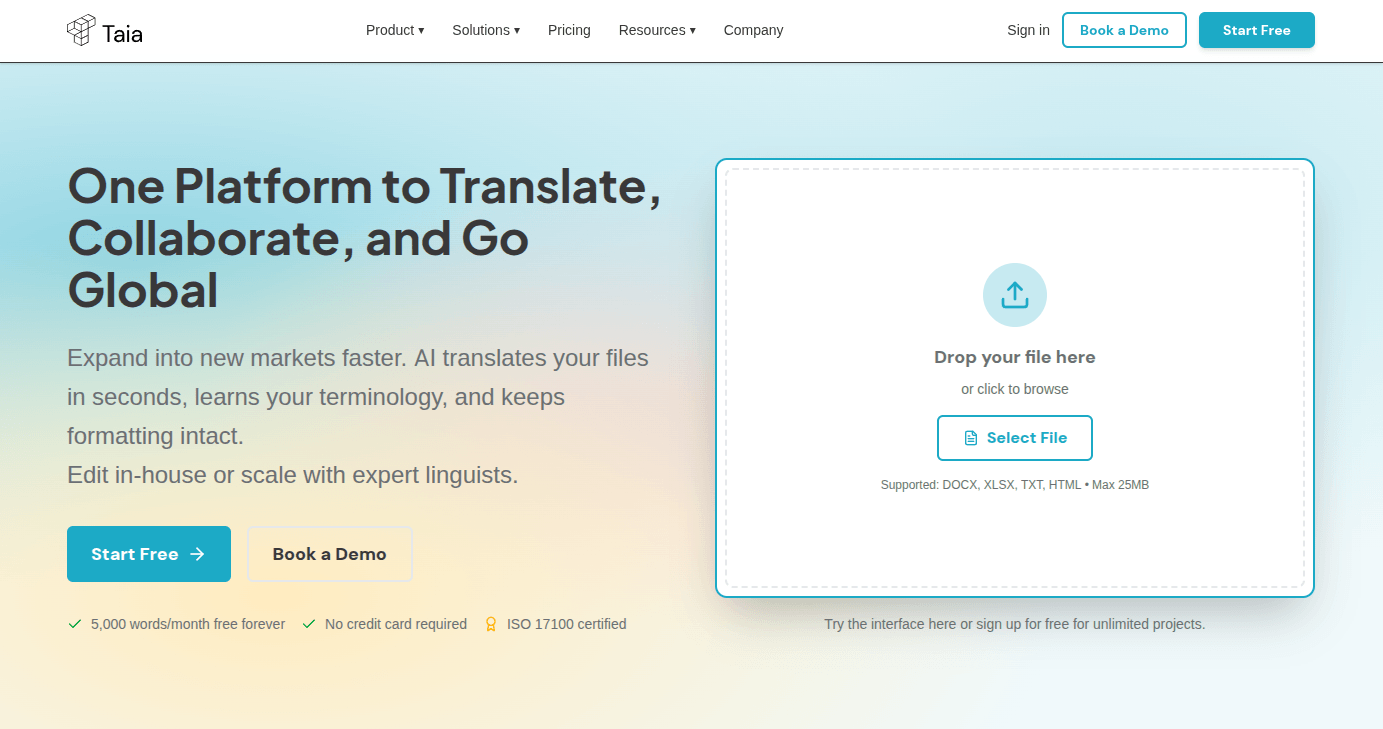
Task: Click the checkmark beside No credit card required
Action: pyautogui.click(x=309, y=624)
